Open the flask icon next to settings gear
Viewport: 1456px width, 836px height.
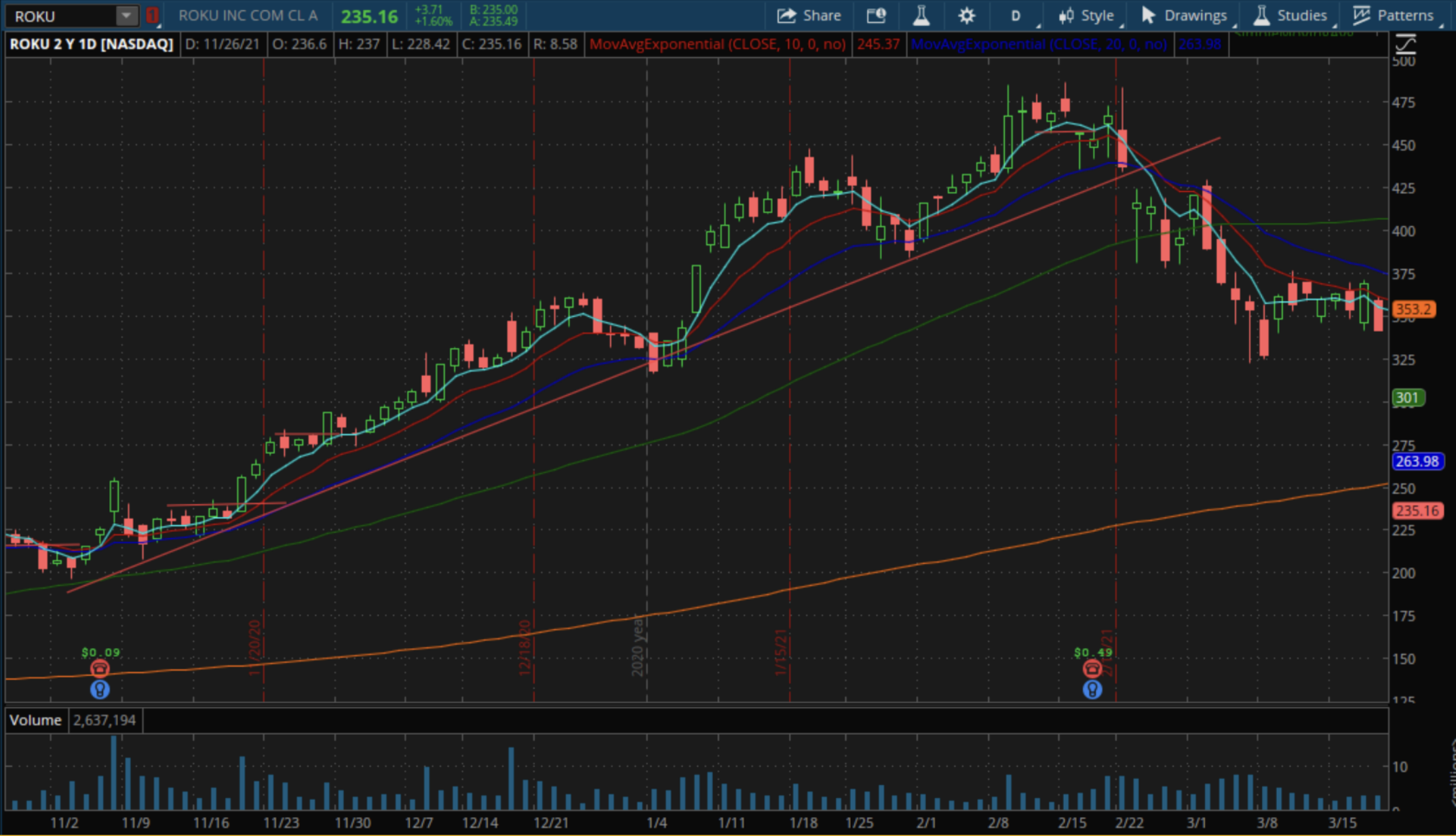[x=921, y=15]
